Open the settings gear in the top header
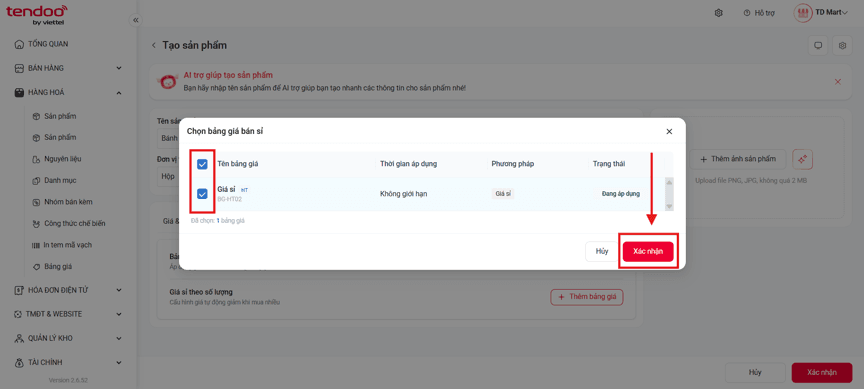The width and height of the screenshot is (864, 389). 719,13
